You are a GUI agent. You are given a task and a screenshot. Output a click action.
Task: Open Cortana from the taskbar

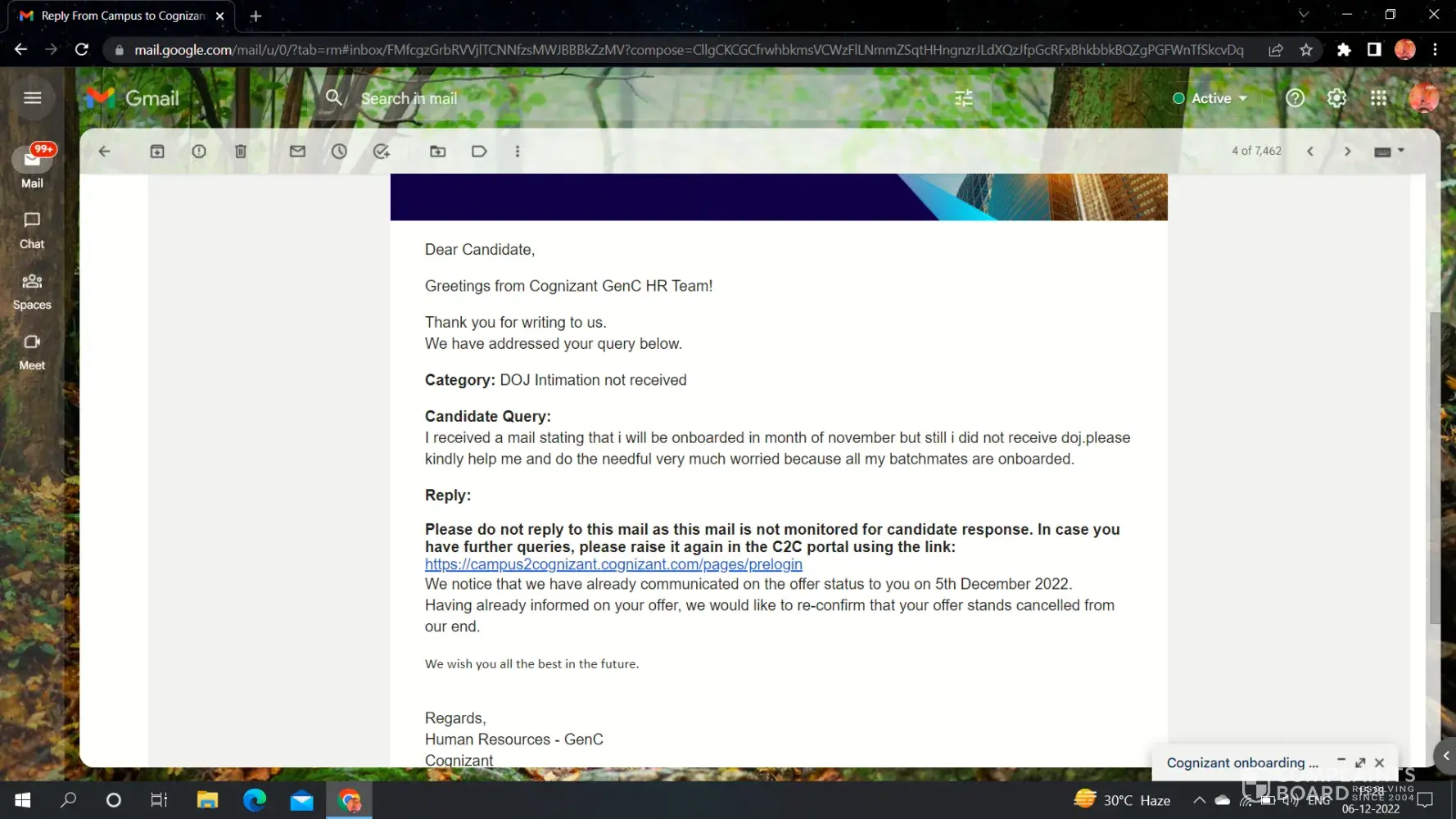coord(114,800)
